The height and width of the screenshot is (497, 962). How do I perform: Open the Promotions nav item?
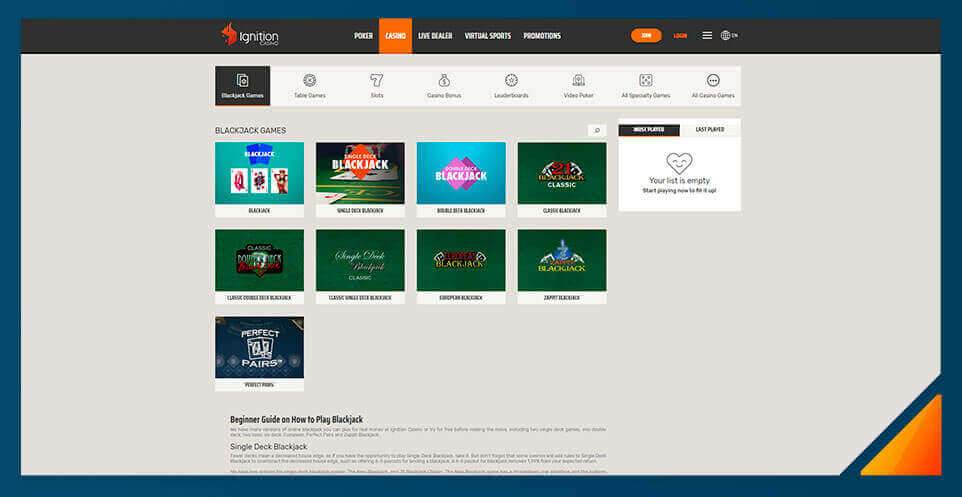coord(542,36)
